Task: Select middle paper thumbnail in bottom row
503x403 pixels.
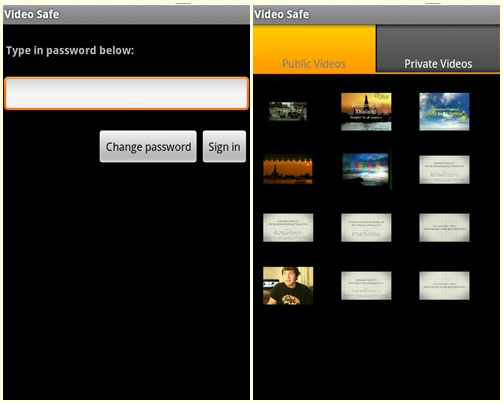Action: 366,286
